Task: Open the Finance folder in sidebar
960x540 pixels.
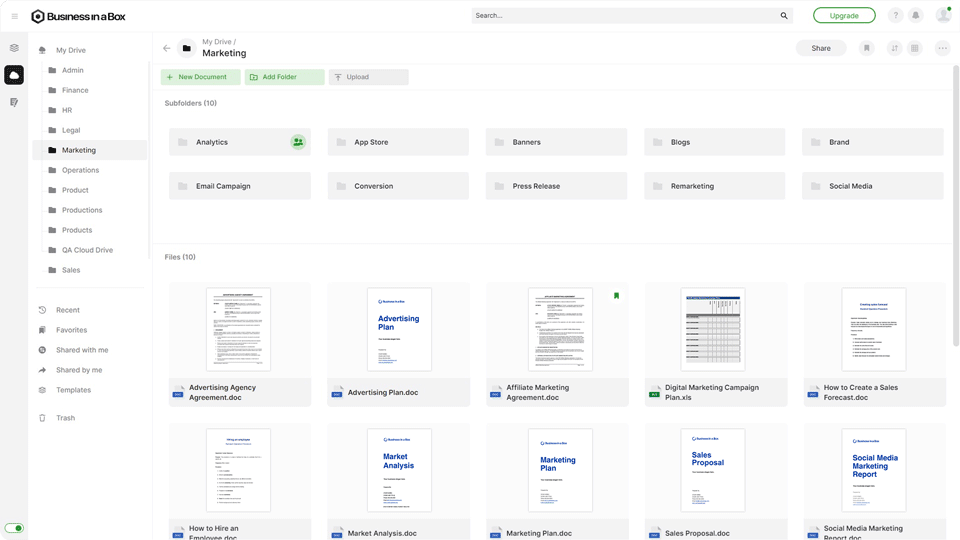Action: tap(75, 90)
